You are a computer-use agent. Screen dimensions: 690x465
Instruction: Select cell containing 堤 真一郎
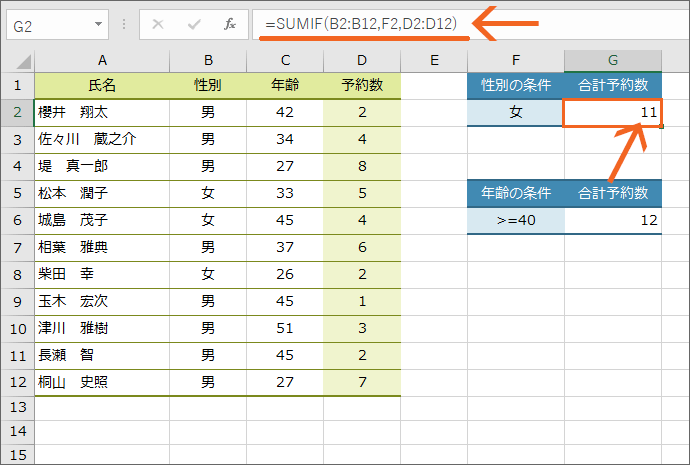102,167
